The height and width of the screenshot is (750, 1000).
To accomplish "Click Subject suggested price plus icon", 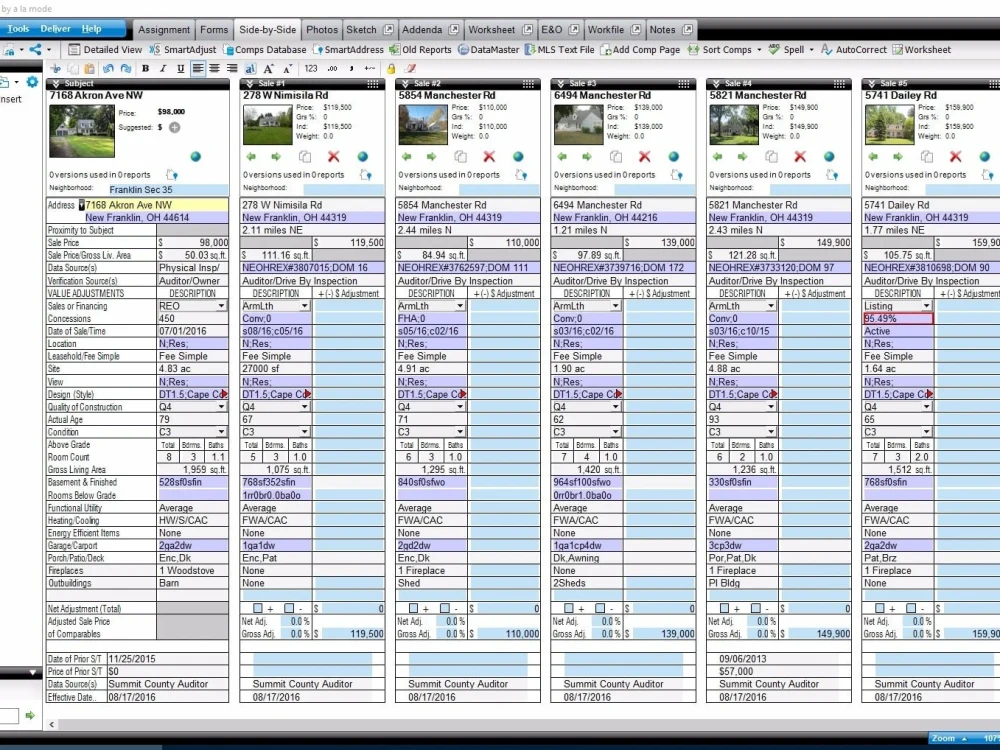I will tap(174, 127).
